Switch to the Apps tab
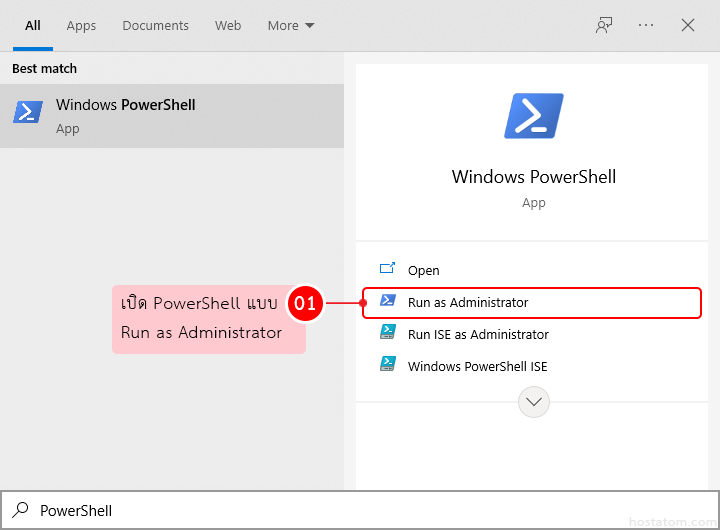 click(81, 25)
